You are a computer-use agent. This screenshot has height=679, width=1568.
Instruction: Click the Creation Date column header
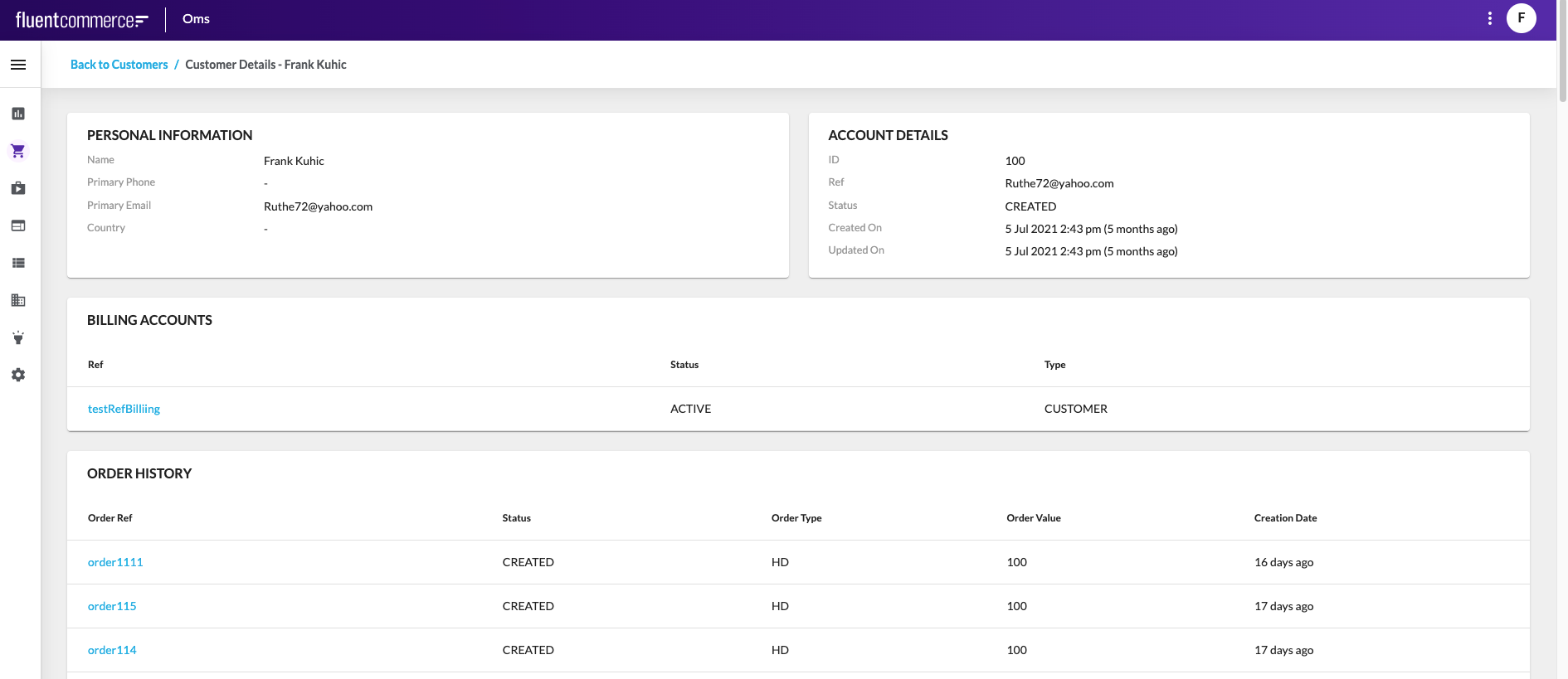click(1285, 518)
